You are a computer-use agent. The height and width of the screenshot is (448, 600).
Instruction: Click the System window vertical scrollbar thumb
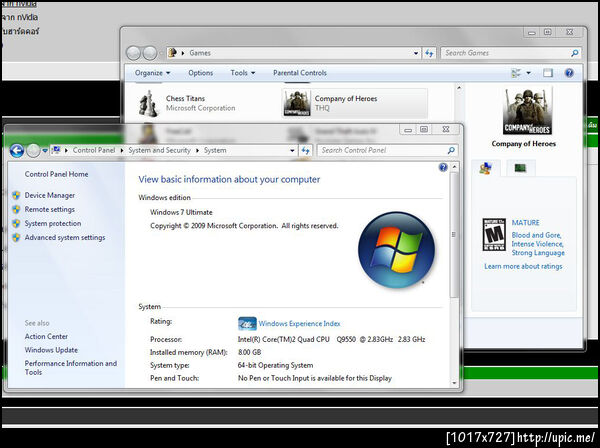(454, 235)
